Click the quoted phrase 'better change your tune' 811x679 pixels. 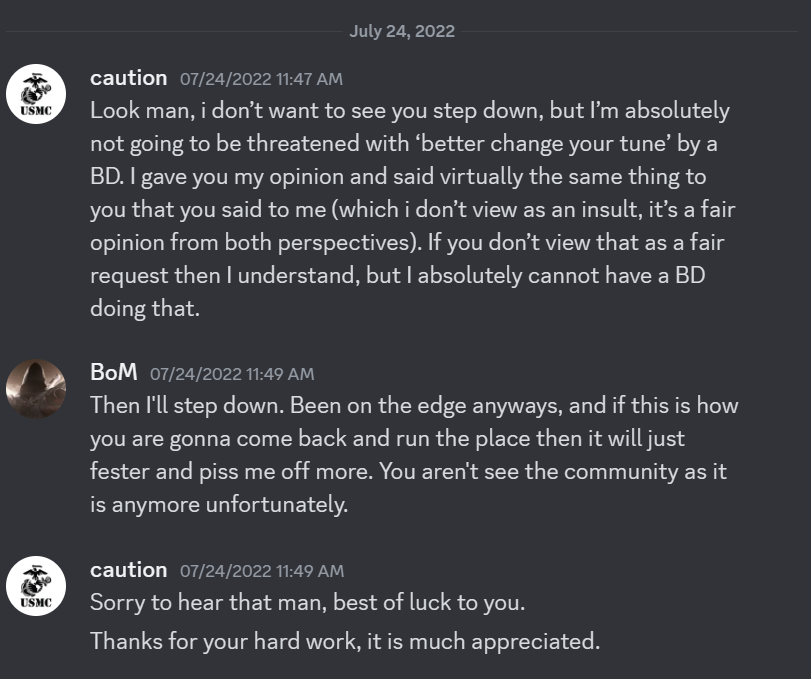coord(547,143)
